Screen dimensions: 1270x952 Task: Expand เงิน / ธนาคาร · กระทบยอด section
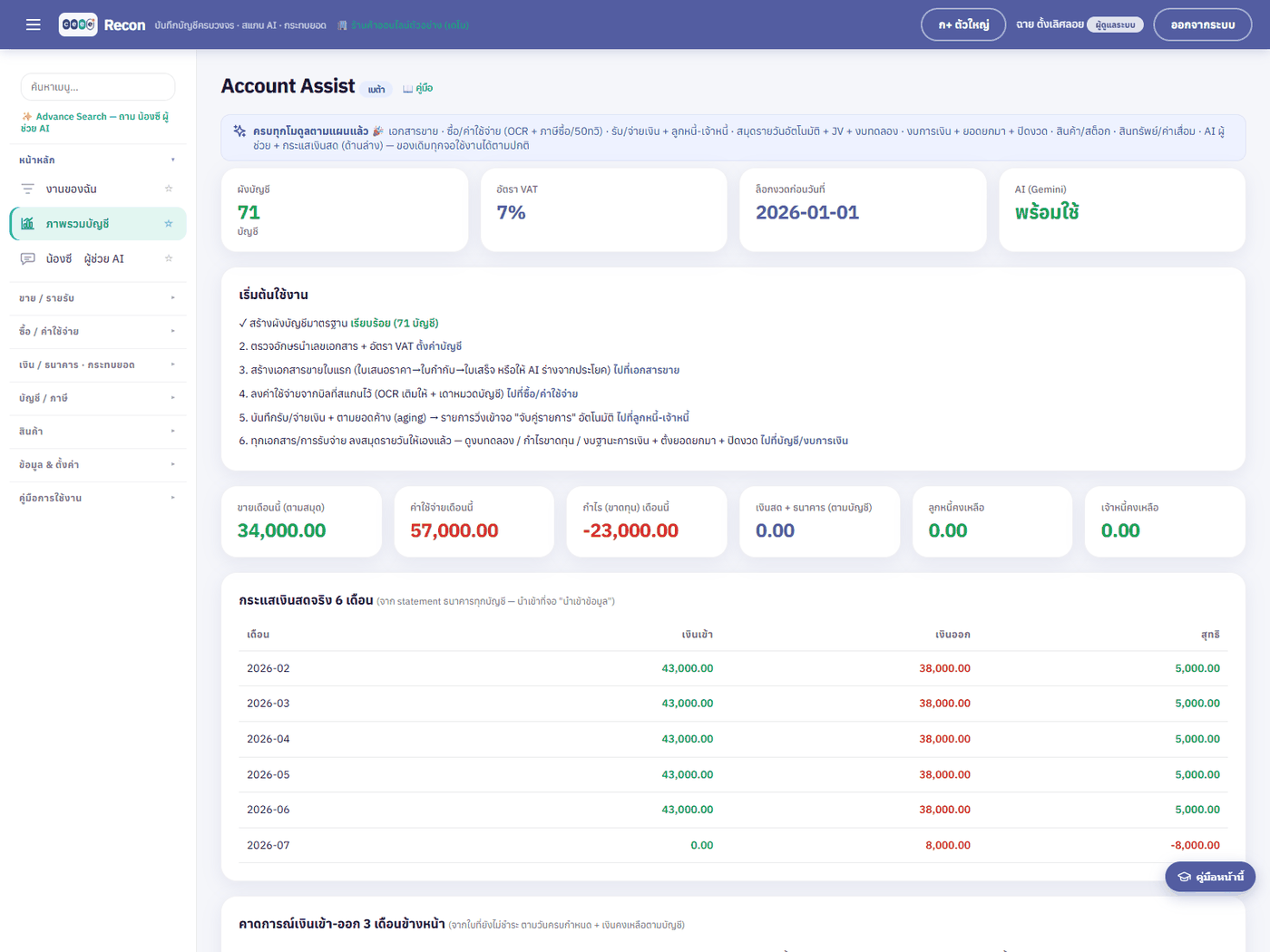(x=97, y=364)
